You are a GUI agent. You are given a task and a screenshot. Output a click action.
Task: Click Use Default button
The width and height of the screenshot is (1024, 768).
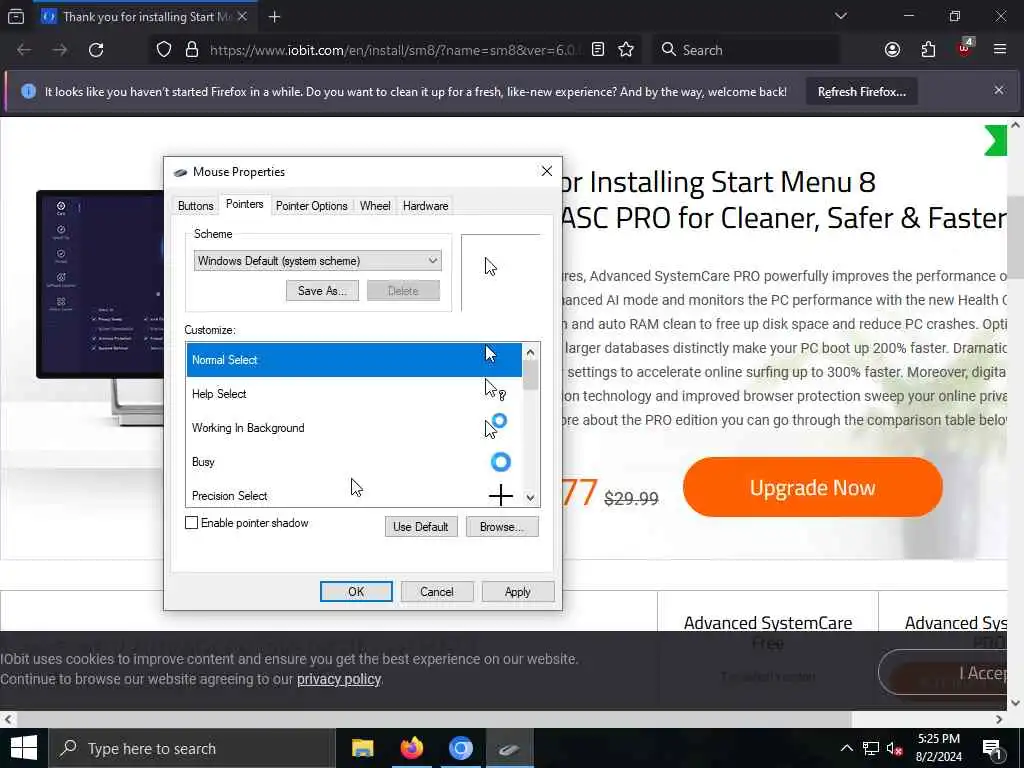pyautogui.click(x=421, y=526)
